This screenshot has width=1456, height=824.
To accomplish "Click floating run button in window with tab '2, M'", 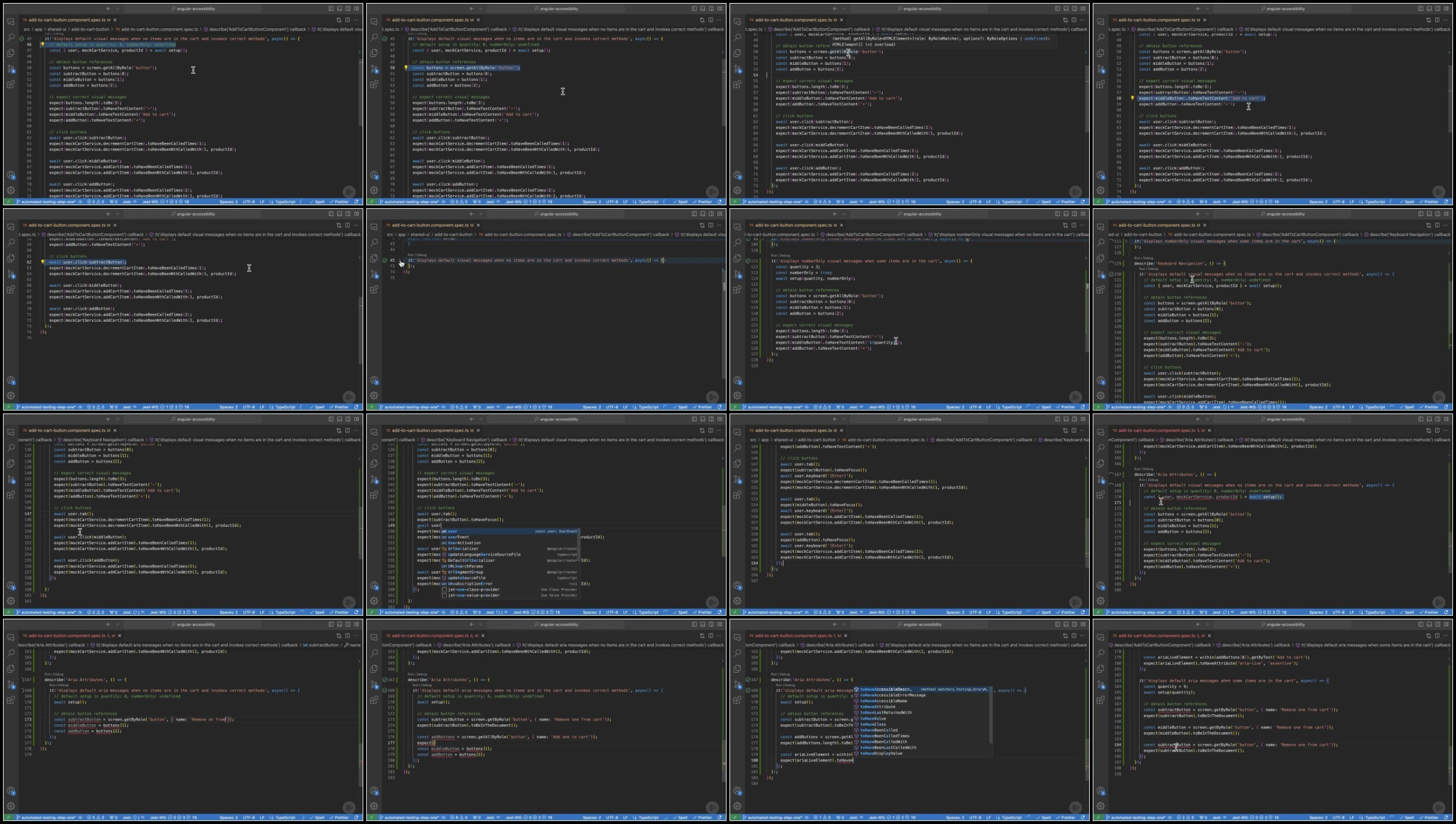I will pyautogui.click(x=1439, y=808).
